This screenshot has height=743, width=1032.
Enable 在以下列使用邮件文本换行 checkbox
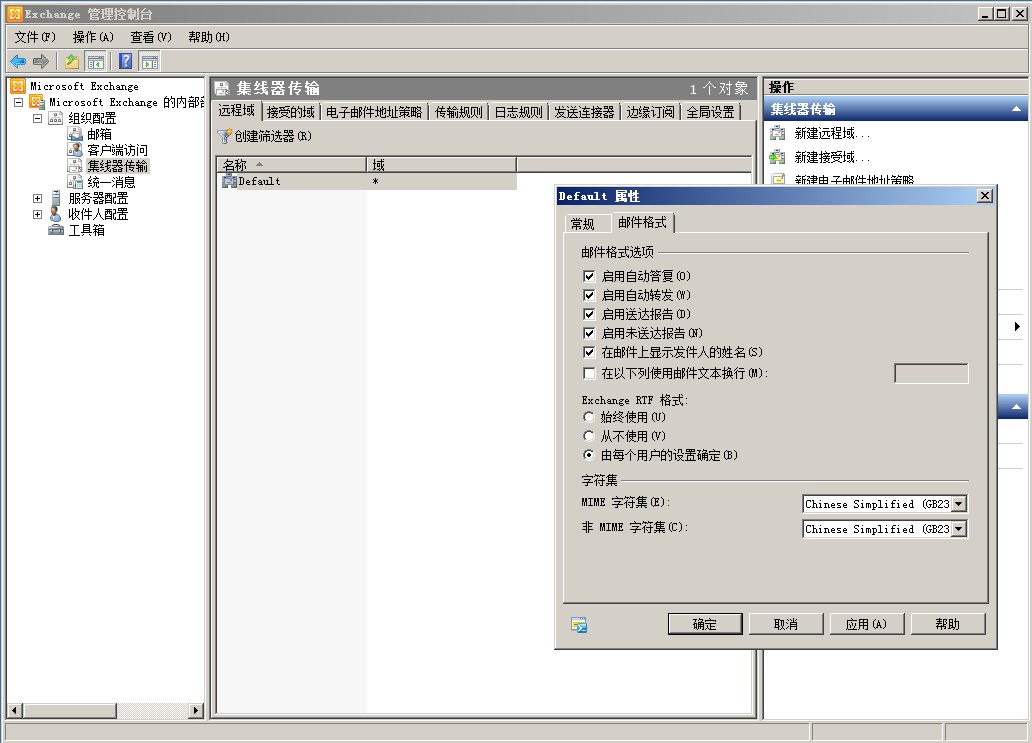click(x=589, y=374)
